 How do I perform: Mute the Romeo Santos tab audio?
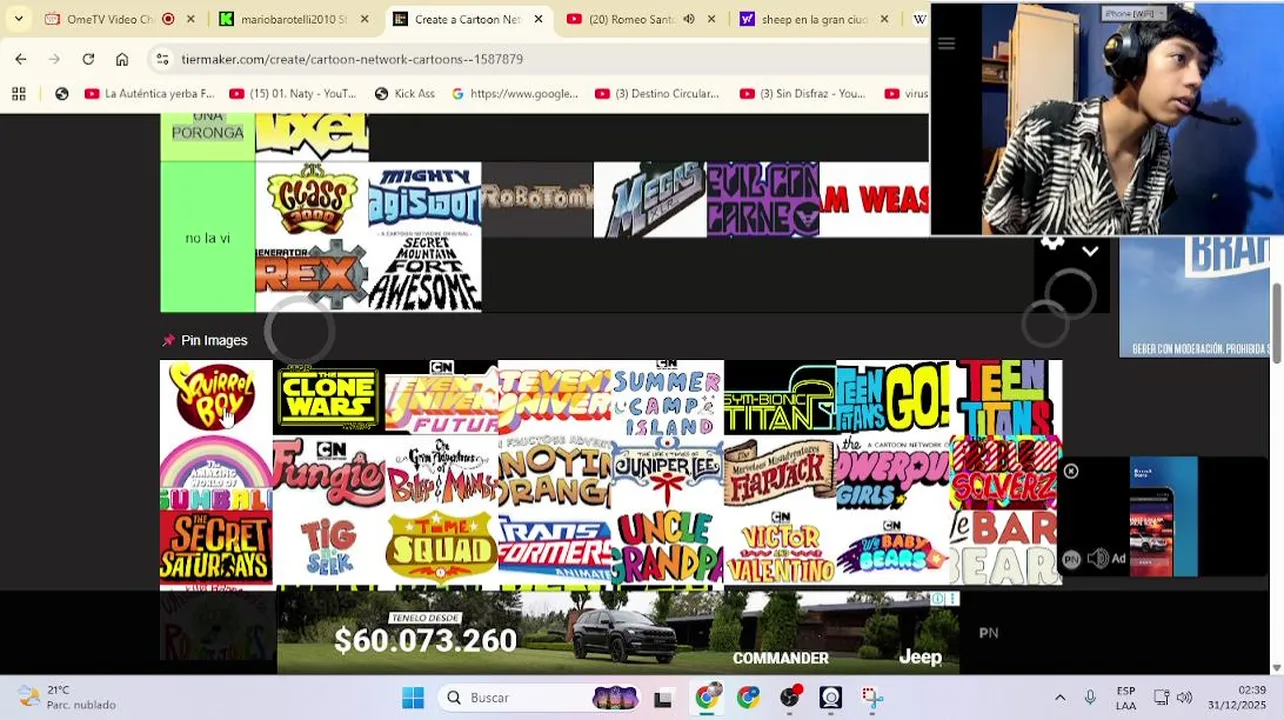tap(689, 19)
